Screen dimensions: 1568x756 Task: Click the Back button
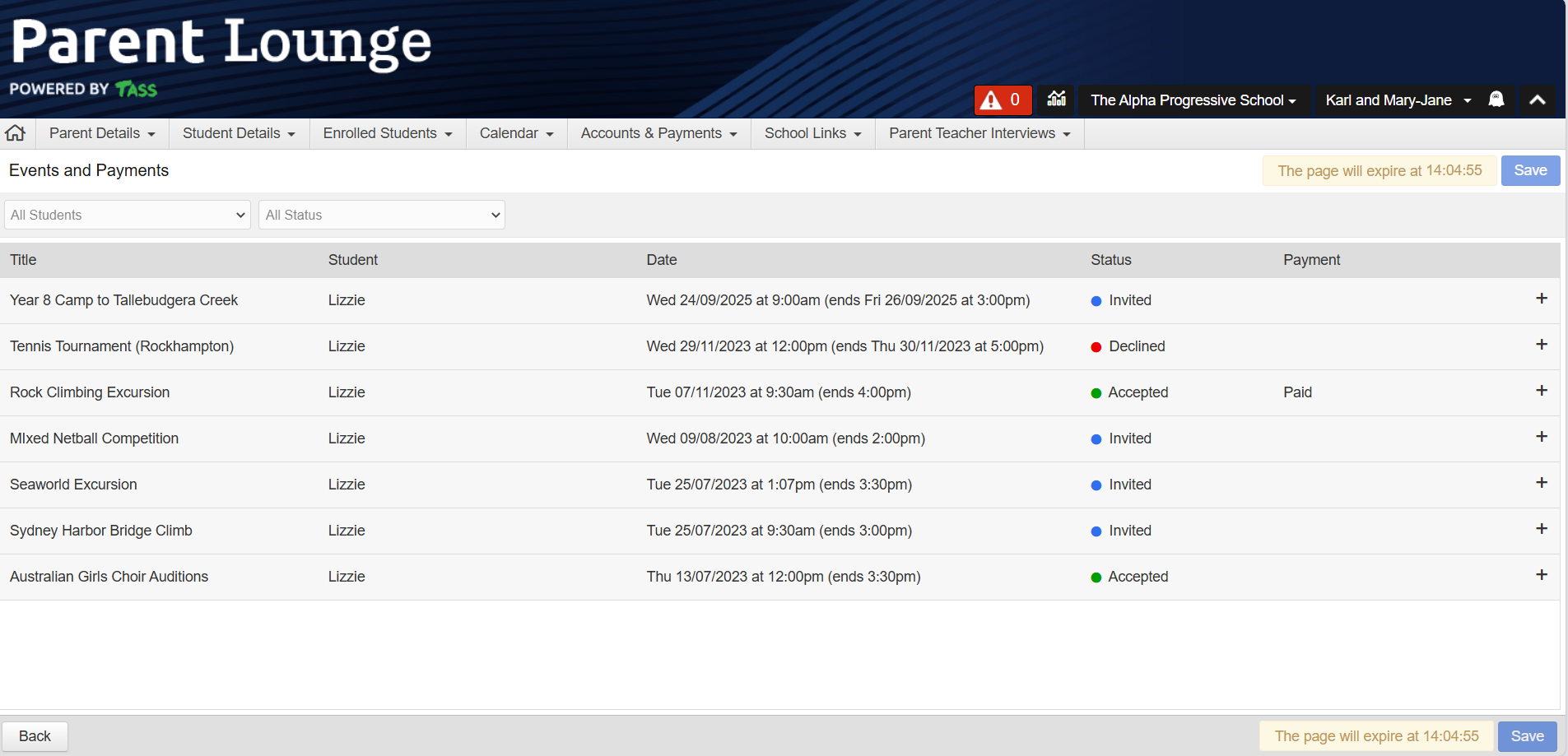click(x=35, y=736)
